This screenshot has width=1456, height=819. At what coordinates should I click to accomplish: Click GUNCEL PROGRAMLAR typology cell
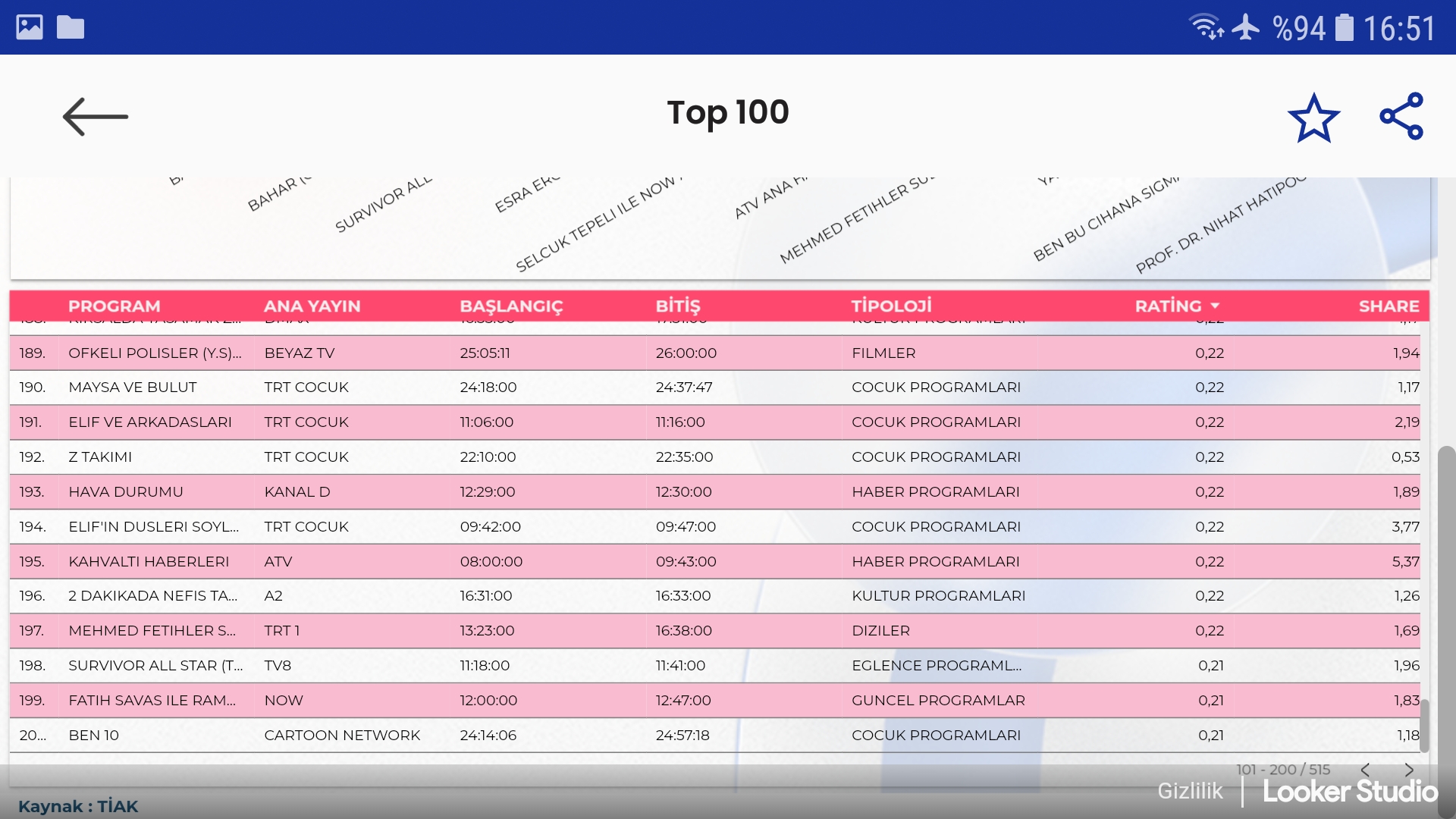click(x=938, y=701)
